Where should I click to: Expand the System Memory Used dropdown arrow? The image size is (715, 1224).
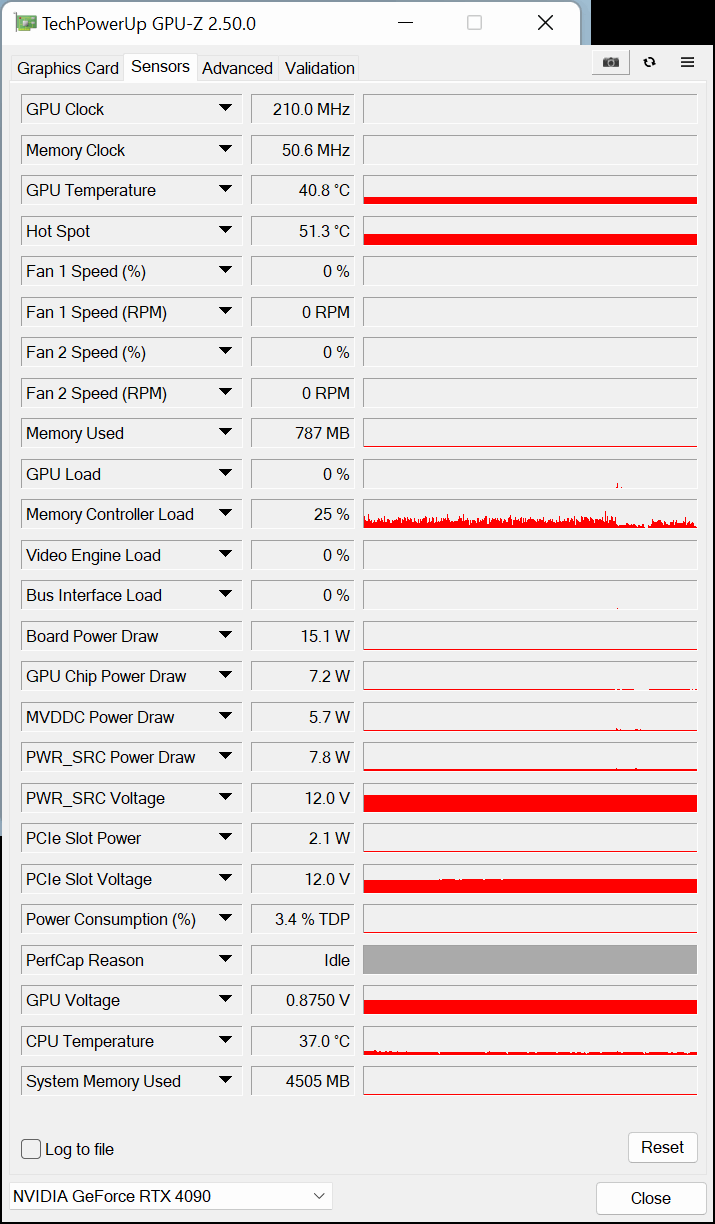coord(226,1081)
